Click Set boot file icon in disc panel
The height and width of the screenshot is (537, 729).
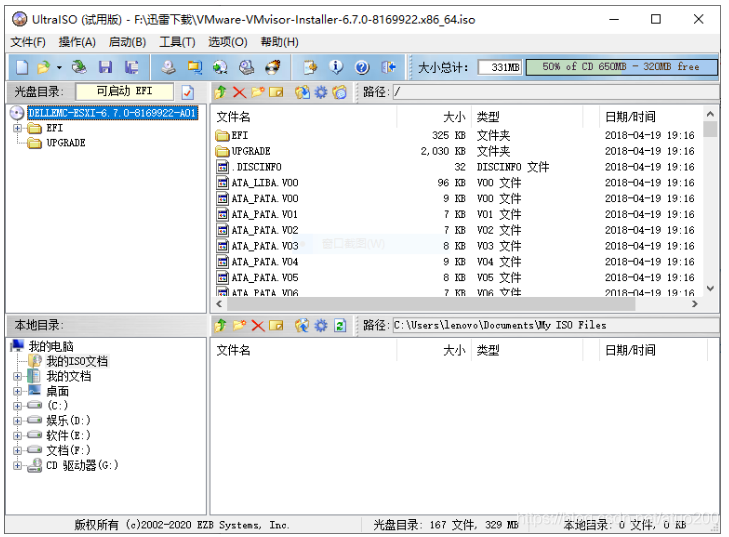pyautogui.click(x=340, y=92)
